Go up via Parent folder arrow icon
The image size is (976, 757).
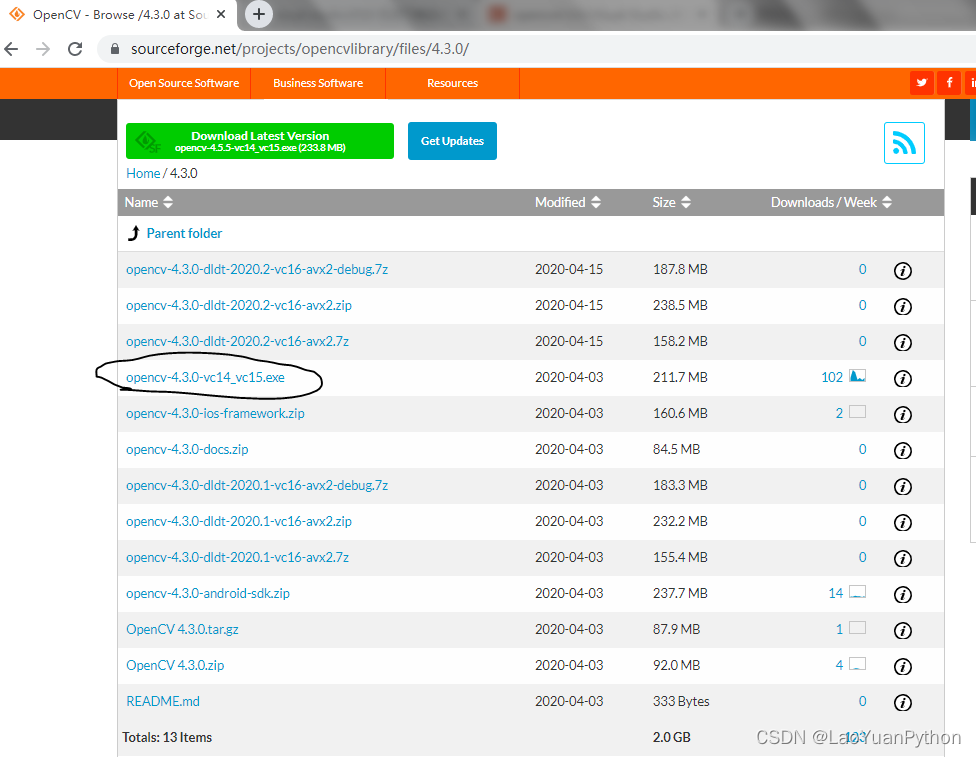133,233
